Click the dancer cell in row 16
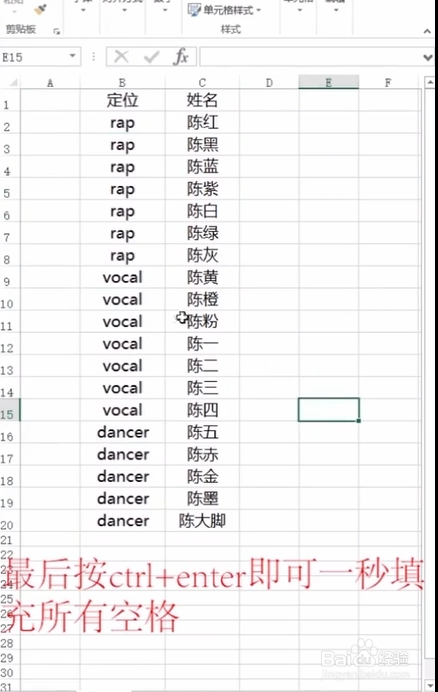This screenshot has height=692, width=438. coord(122,432)
